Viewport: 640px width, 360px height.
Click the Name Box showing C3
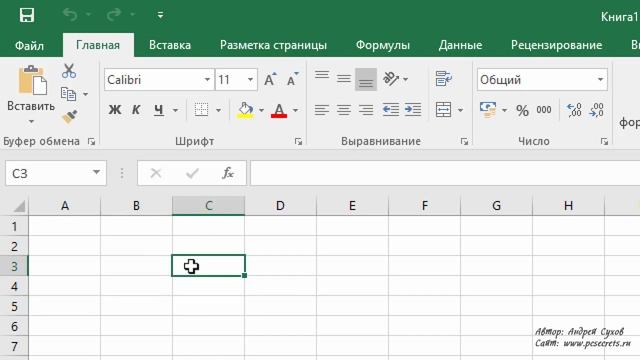tap(56, 173)
